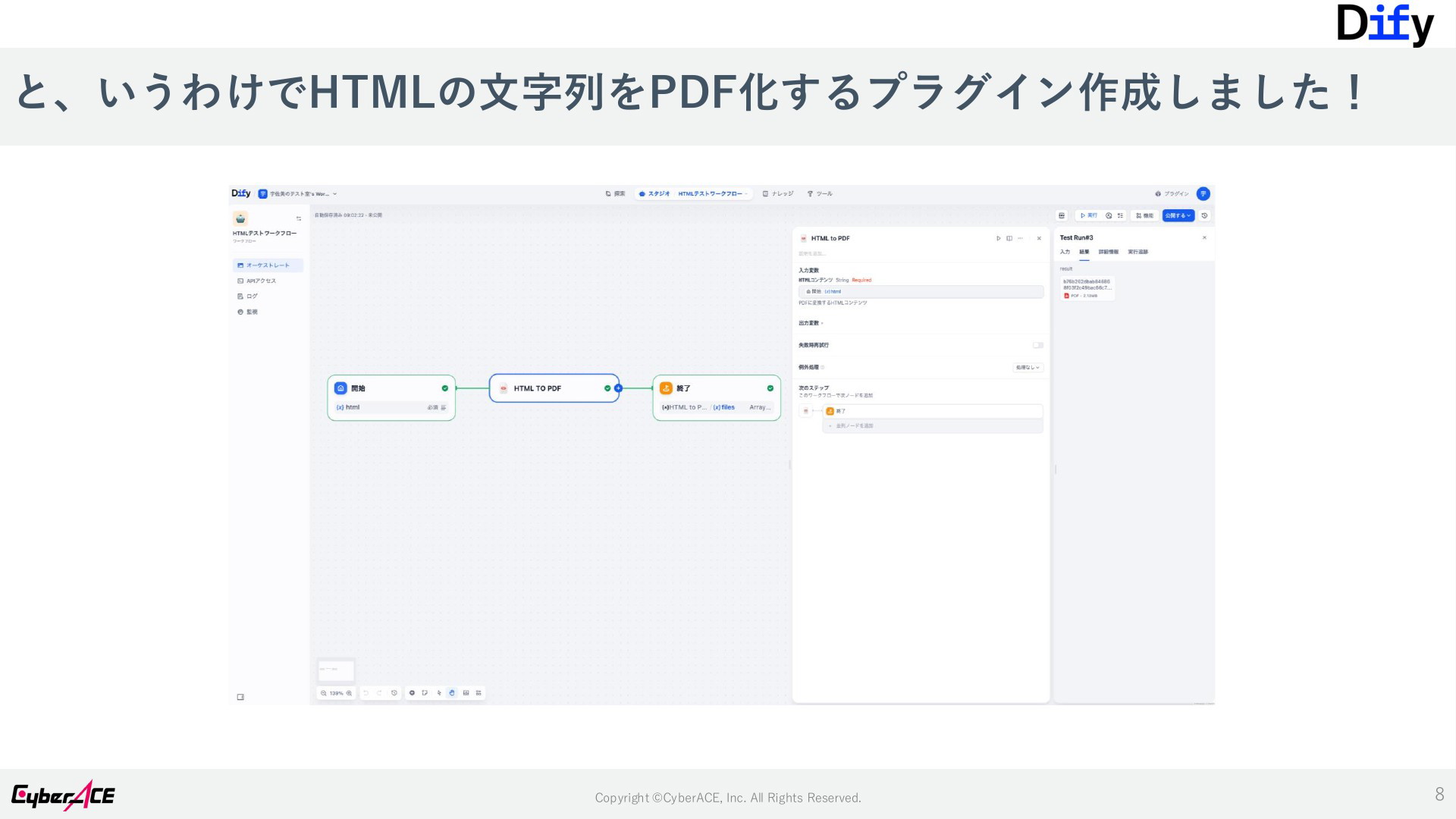Click the help book icon in node panel

click(x=1009, y=238)
